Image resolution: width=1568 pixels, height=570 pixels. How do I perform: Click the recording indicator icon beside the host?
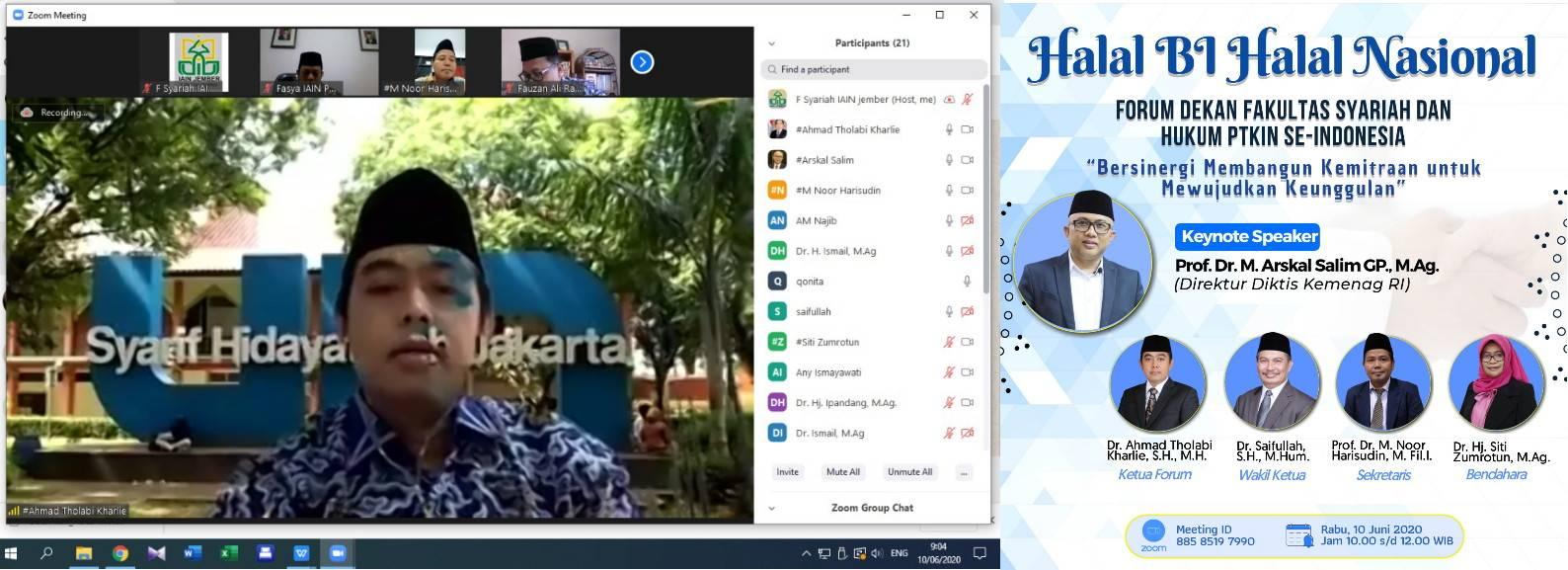pyautogui.click(x=950, y=100)
